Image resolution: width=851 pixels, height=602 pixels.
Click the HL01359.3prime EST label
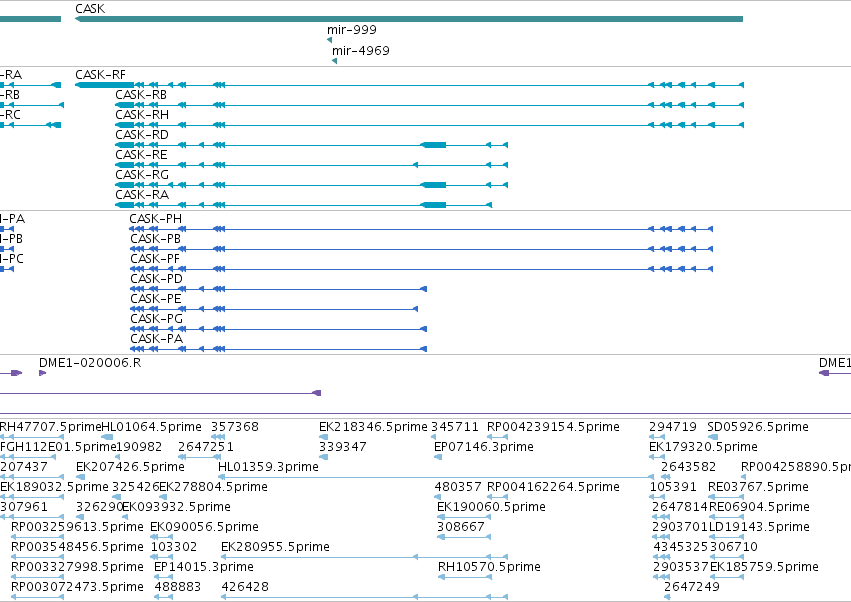[268, 467]
